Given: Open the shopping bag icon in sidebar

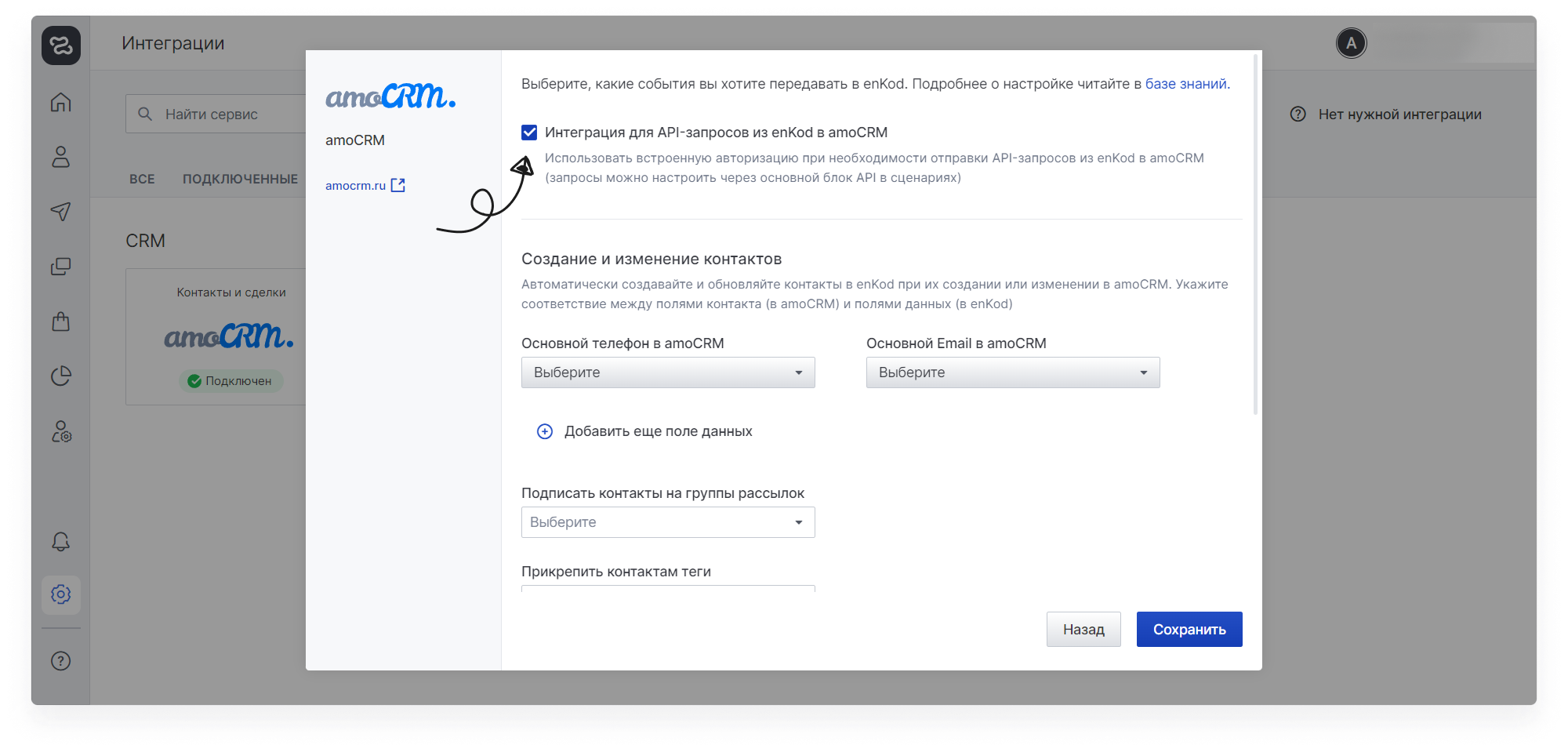Looking at the screenshot, I should pos(61,322).
